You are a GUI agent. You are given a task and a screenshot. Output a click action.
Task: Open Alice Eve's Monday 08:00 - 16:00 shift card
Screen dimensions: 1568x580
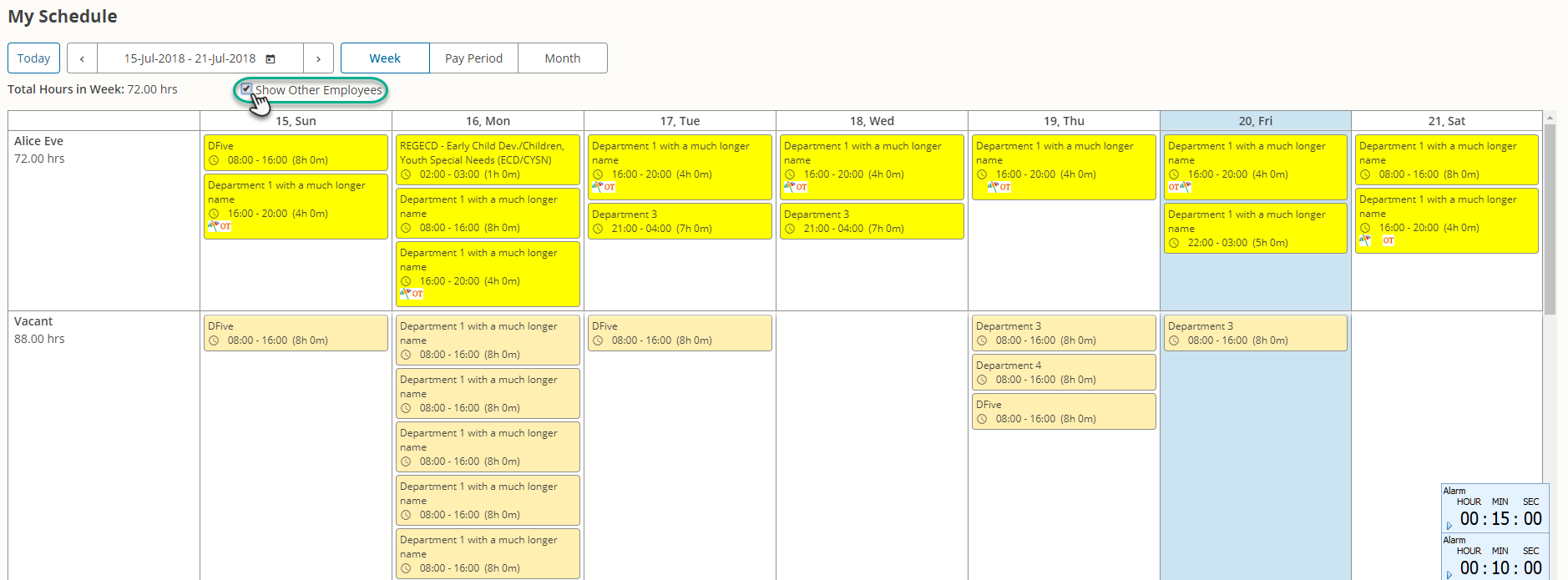[488, 214]
